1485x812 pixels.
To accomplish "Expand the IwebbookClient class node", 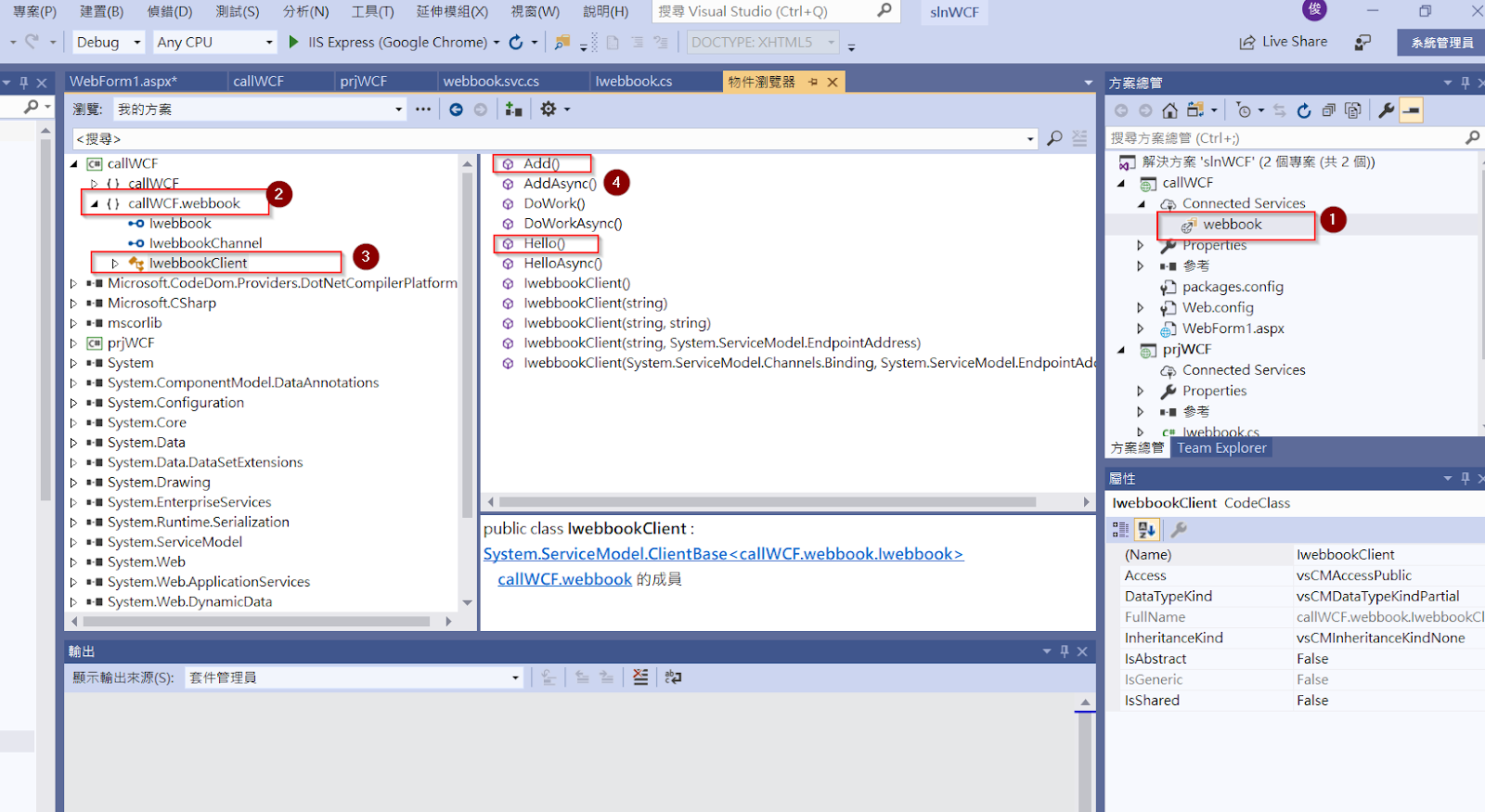I will point(115,264).
